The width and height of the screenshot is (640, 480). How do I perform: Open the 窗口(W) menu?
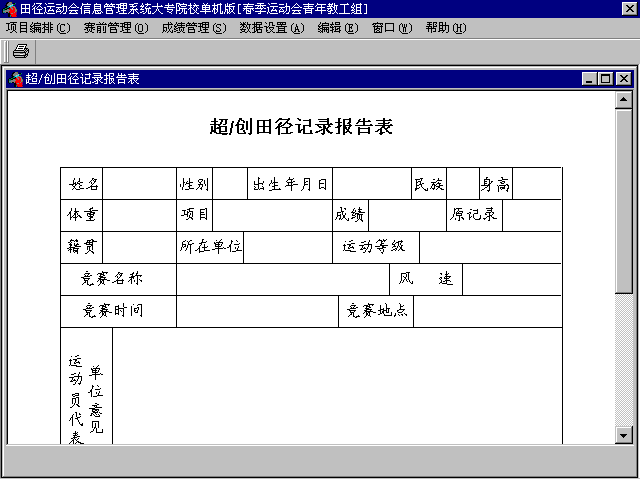click(392, 28)
